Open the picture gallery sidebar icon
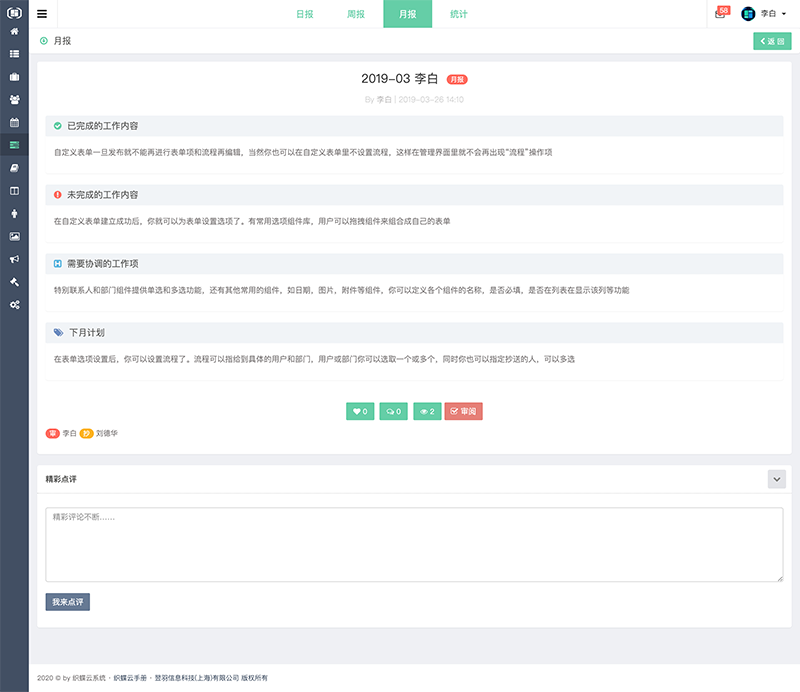This screenshot has height=692, width=800. point(14,236)
